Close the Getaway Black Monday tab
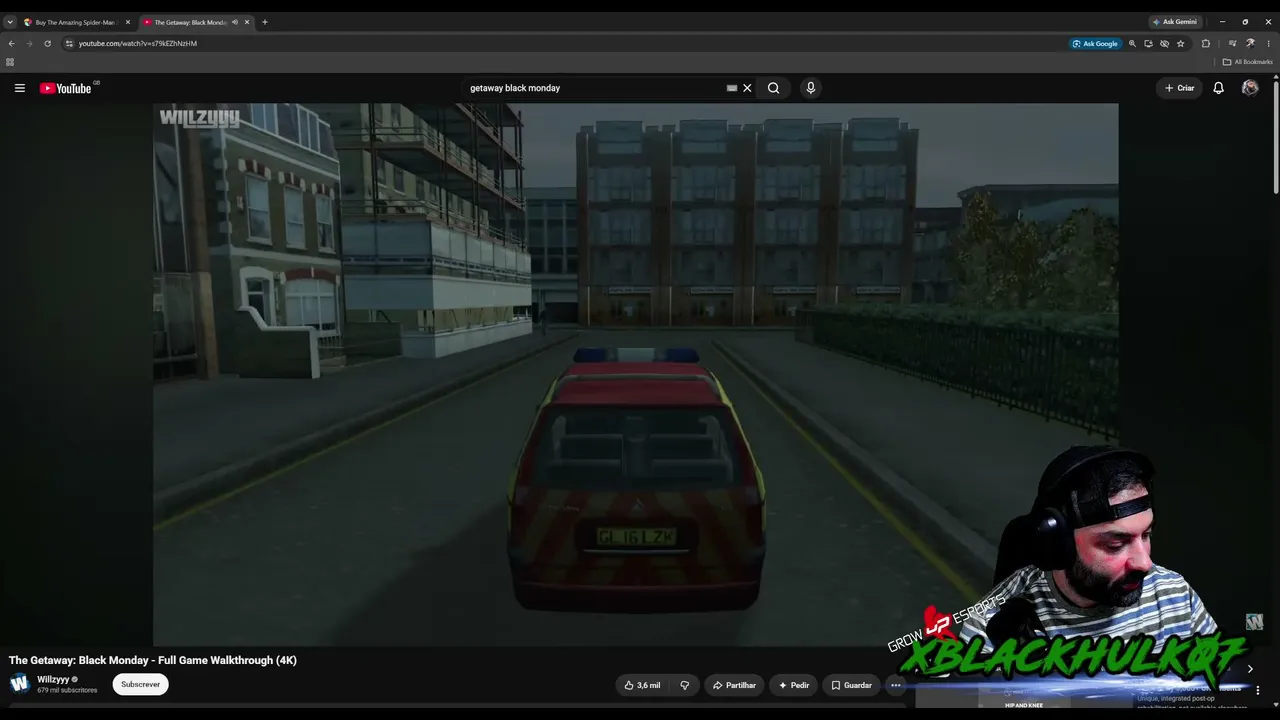The image size is (1280, 720). click(x=247, y=22)
